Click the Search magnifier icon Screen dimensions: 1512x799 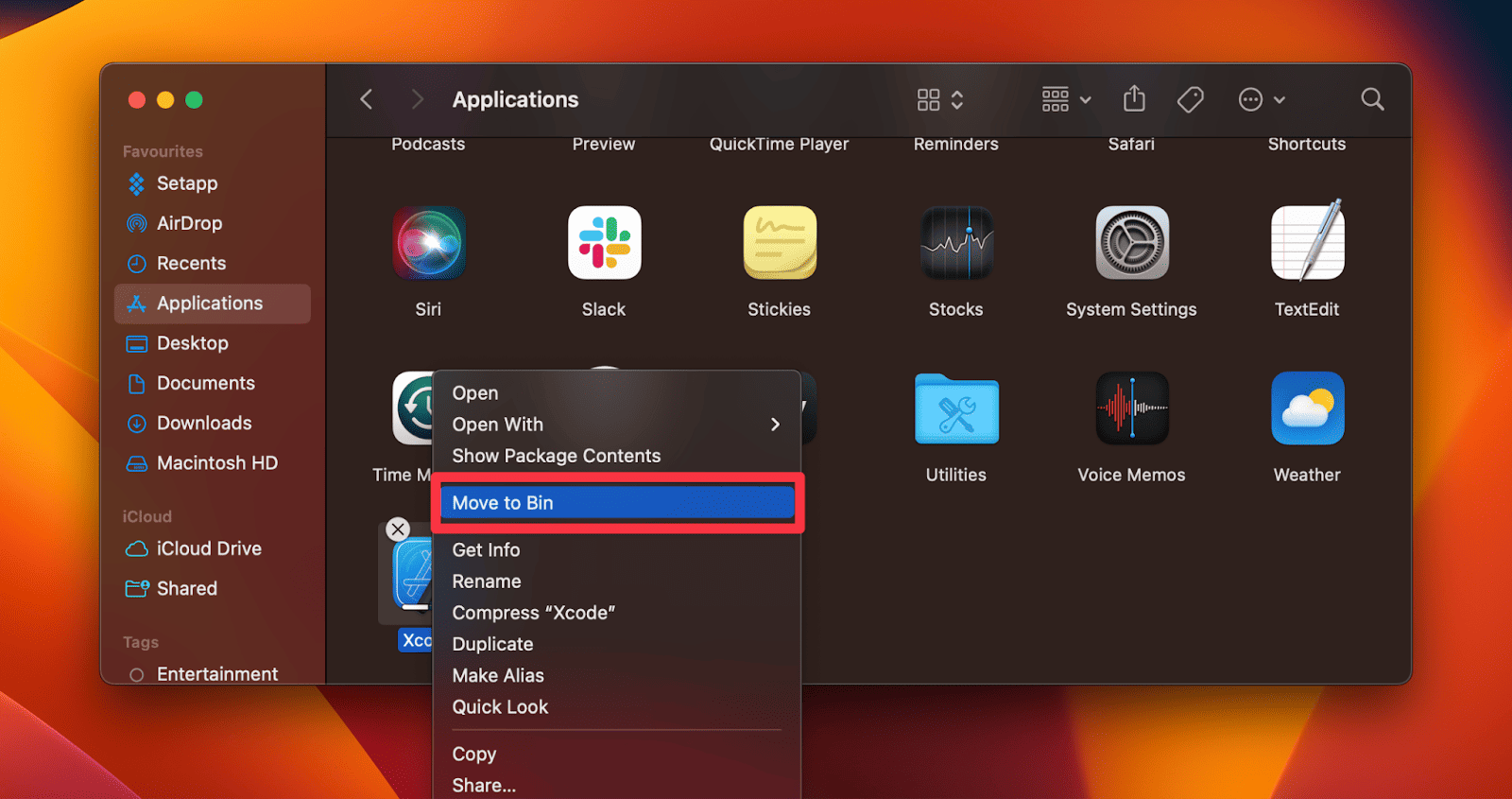pyautogui.click(x=1372, y=99)
